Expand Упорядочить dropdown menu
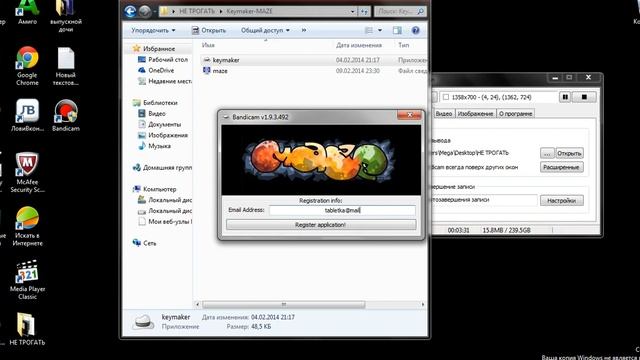640x360 pixels. tap(153, 30)
